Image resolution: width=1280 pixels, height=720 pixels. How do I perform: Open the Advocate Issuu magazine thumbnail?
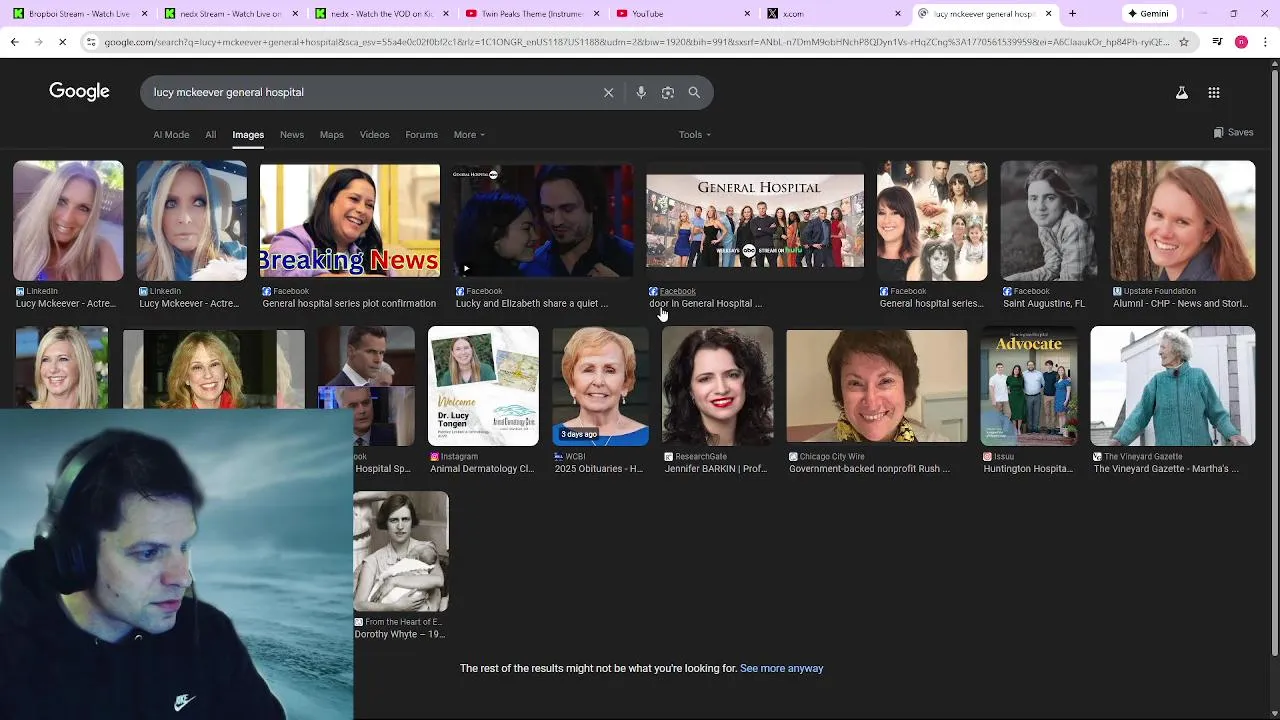click(x=1029, y=386)
